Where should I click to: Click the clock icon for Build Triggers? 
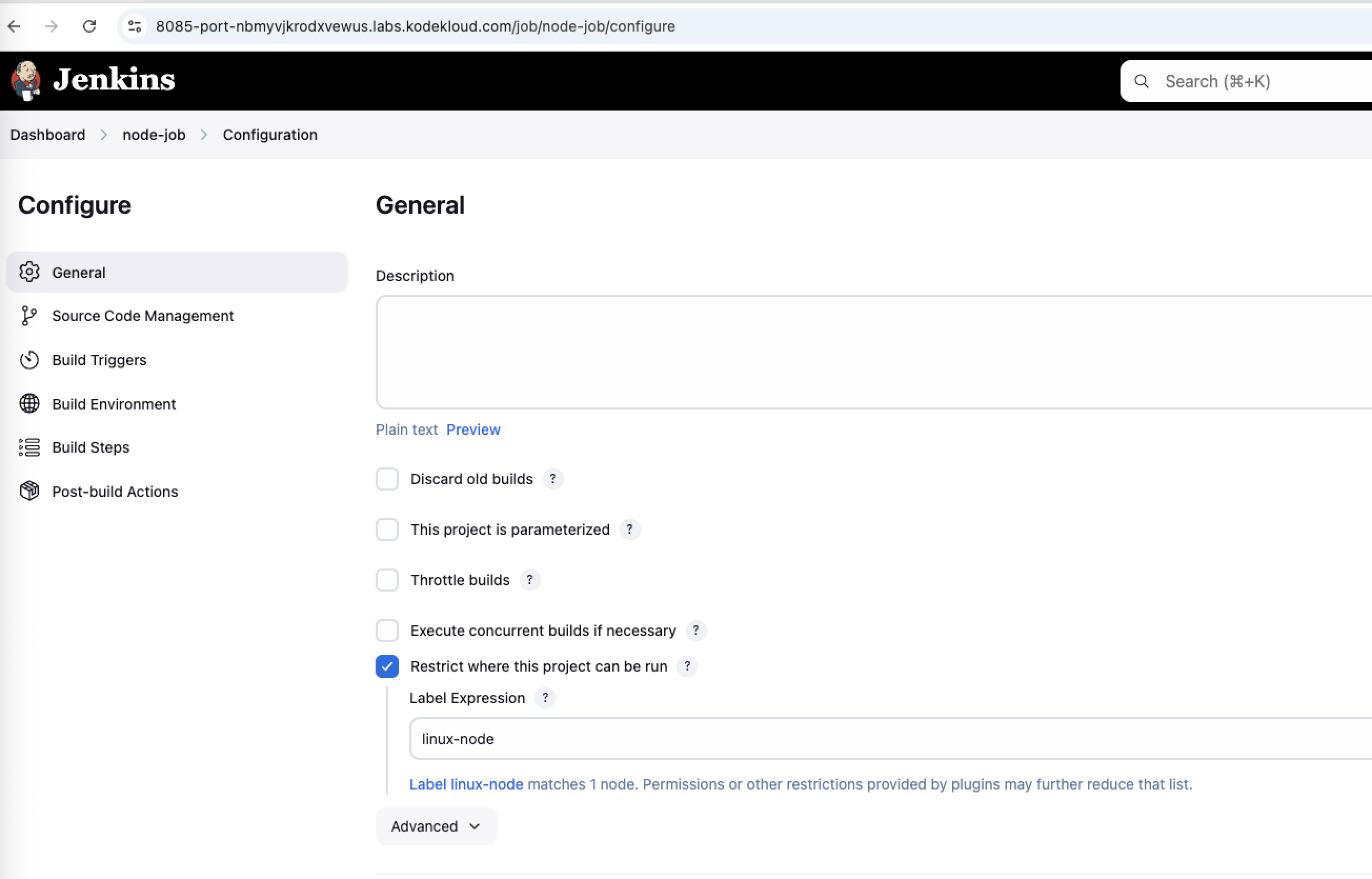pyautogui.click(x=29, y=360)
